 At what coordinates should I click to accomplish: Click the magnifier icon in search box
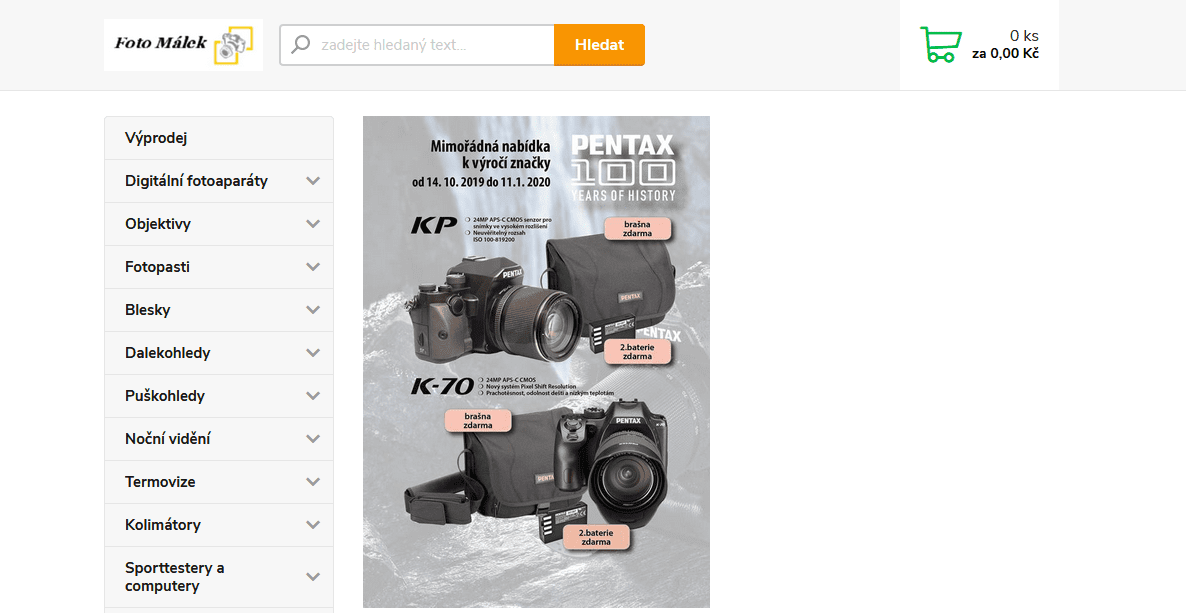[x=301, y=45]
